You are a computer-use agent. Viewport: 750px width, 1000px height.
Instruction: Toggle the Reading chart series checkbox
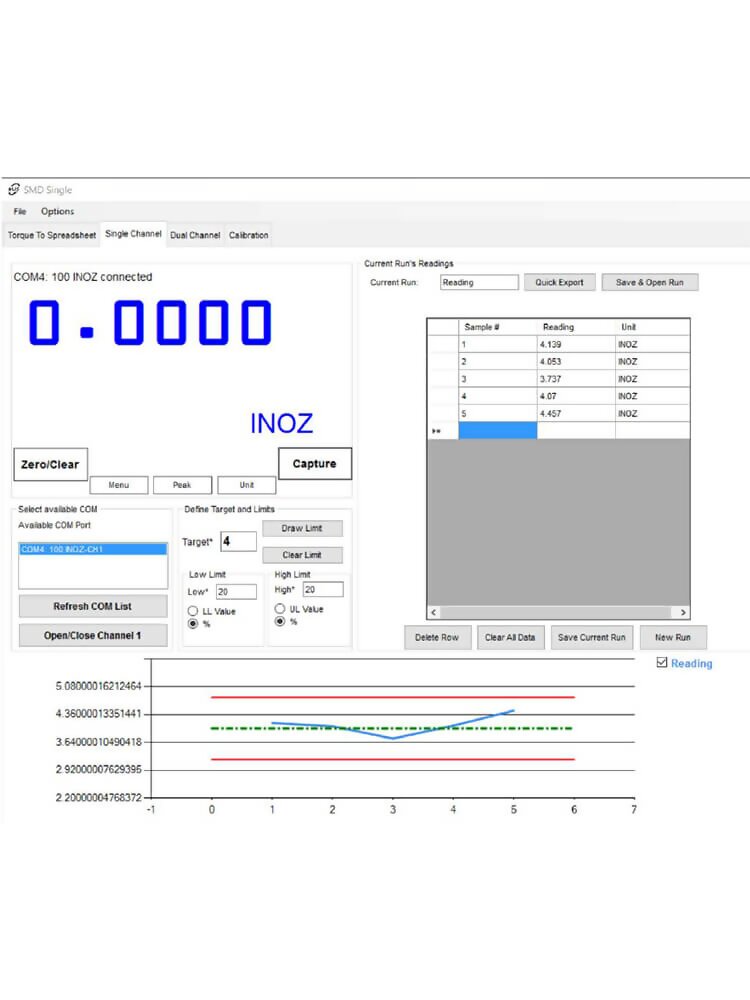(662, 663)
